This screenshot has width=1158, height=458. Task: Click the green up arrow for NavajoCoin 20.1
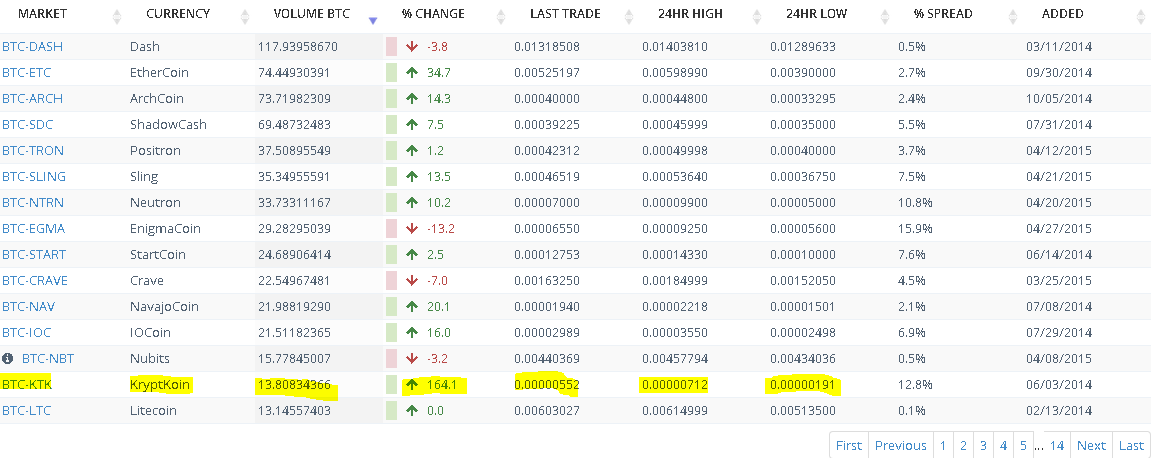pyautogui.click(x=411, y=307)
